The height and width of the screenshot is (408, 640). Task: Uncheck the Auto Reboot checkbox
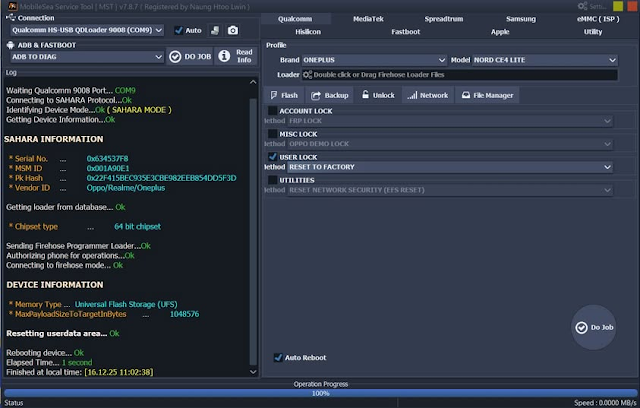click(x=278, y=357)
